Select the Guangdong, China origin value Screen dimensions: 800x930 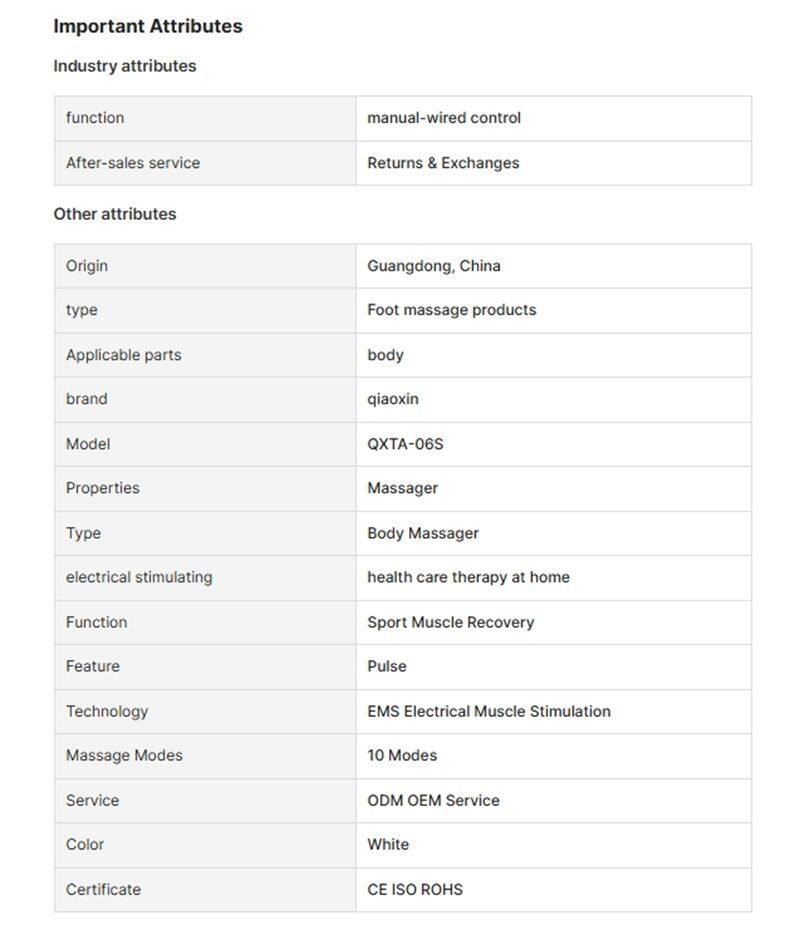click(x=434, y=266)
